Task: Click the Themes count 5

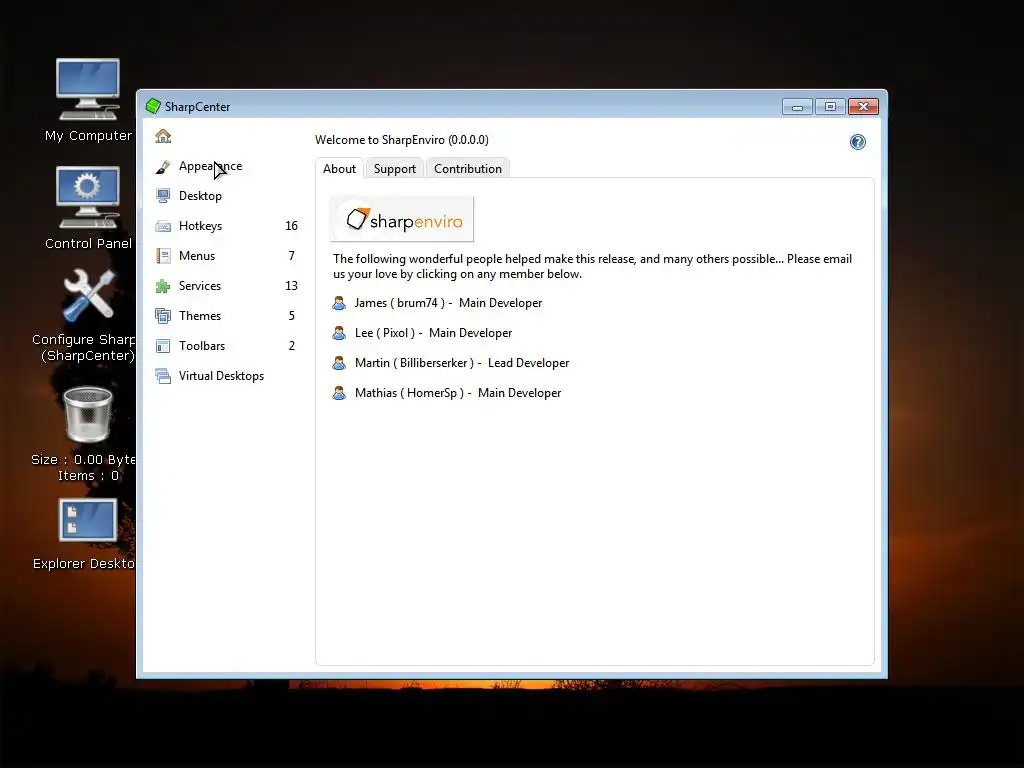Action: coord(291,316)
